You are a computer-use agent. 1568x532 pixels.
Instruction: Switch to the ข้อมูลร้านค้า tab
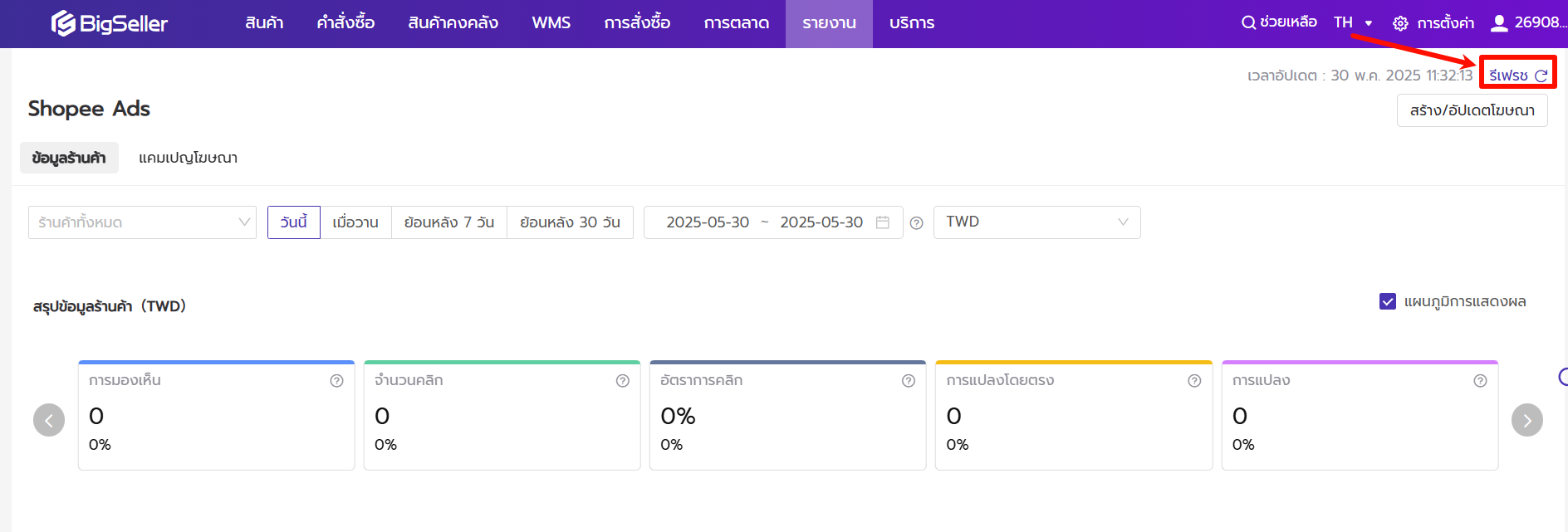69,158
